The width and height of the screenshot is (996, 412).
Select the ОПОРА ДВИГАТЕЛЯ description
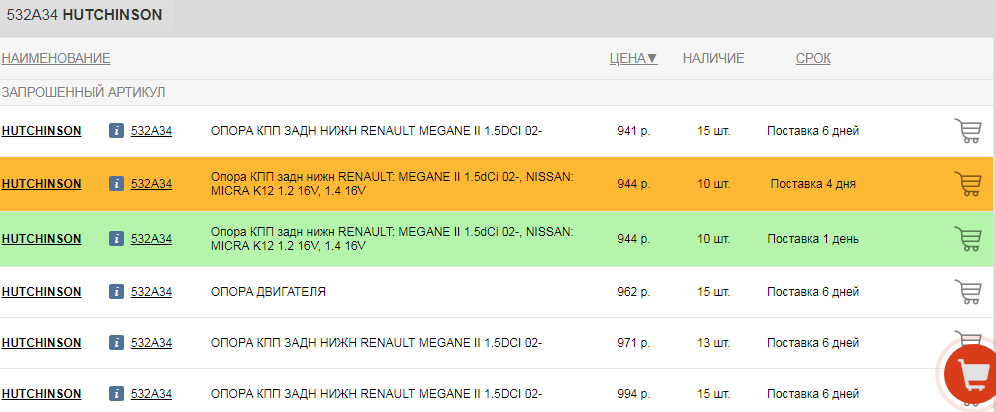tap(268, 291)
